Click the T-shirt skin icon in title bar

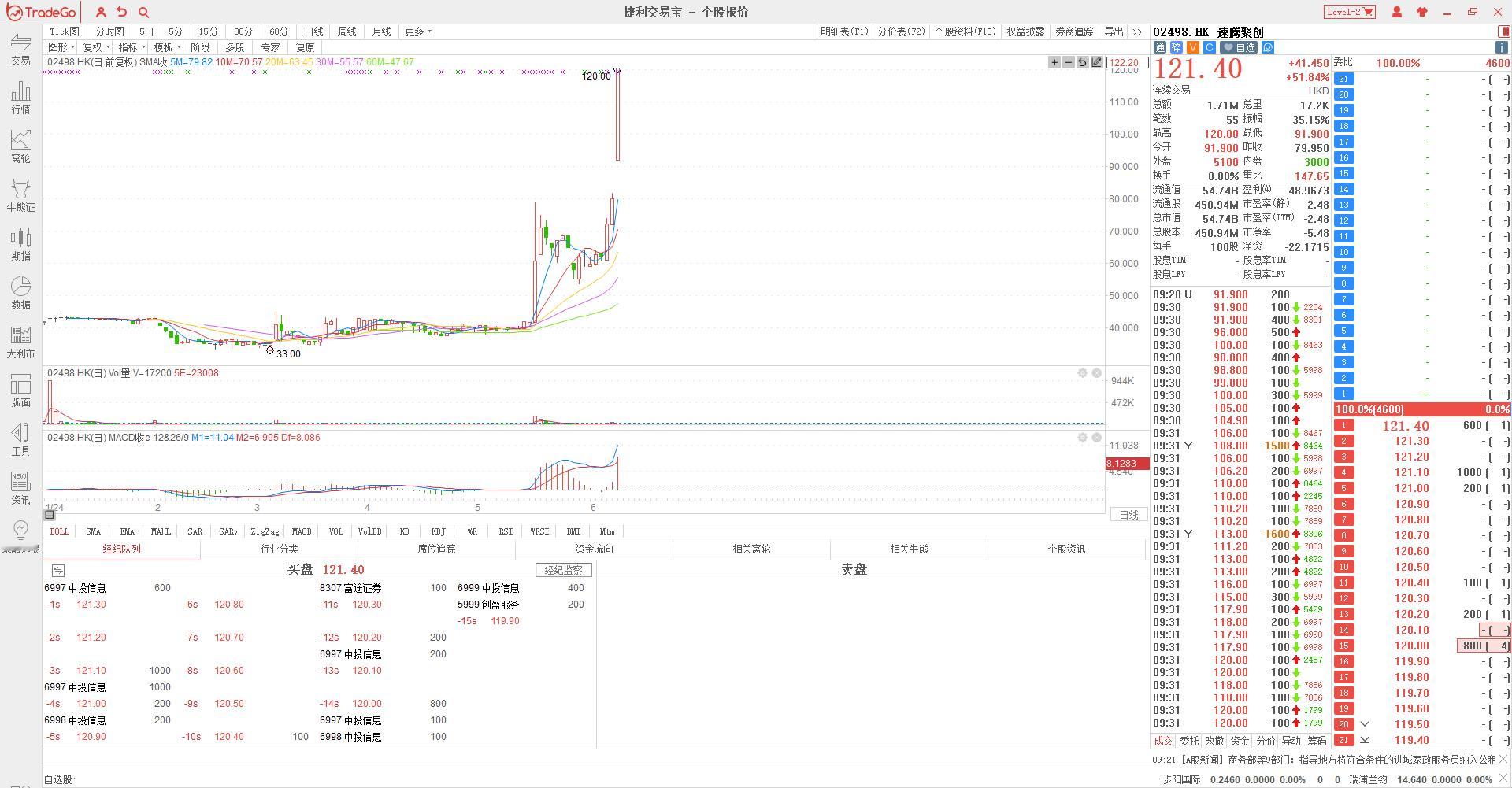pyautogui.click(x=1422, y=12)
